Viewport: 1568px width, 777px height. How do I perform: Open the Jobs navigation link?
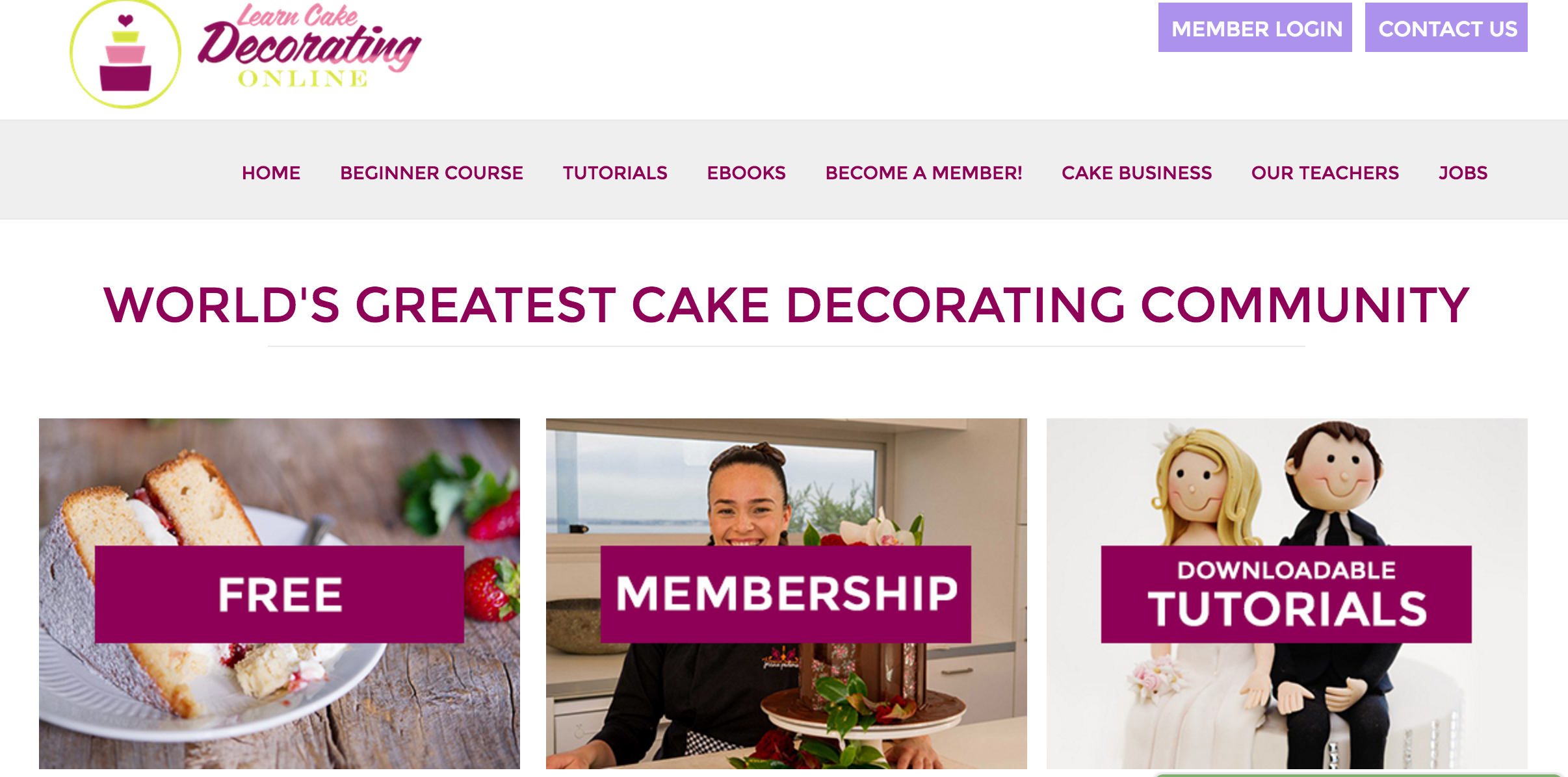tap(1463, 173)
